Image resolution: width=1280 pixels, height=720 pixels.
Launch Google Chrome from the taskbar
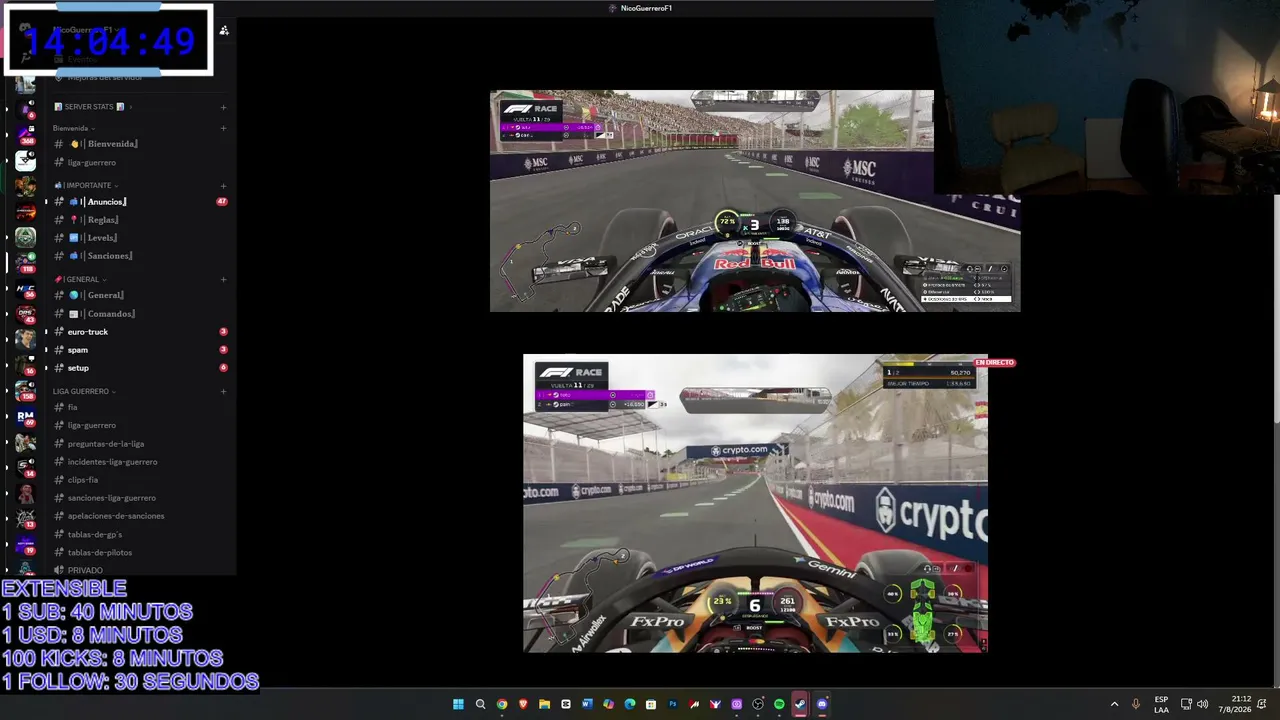tap(502, 704)
